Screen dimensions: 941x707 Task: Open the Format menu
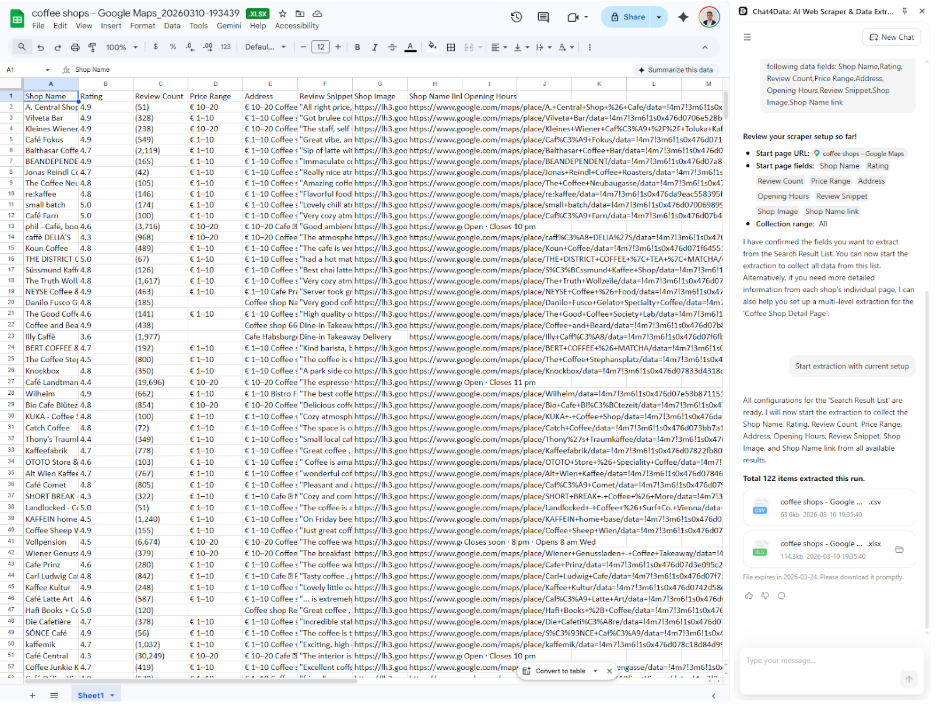[x=142, y=26]
